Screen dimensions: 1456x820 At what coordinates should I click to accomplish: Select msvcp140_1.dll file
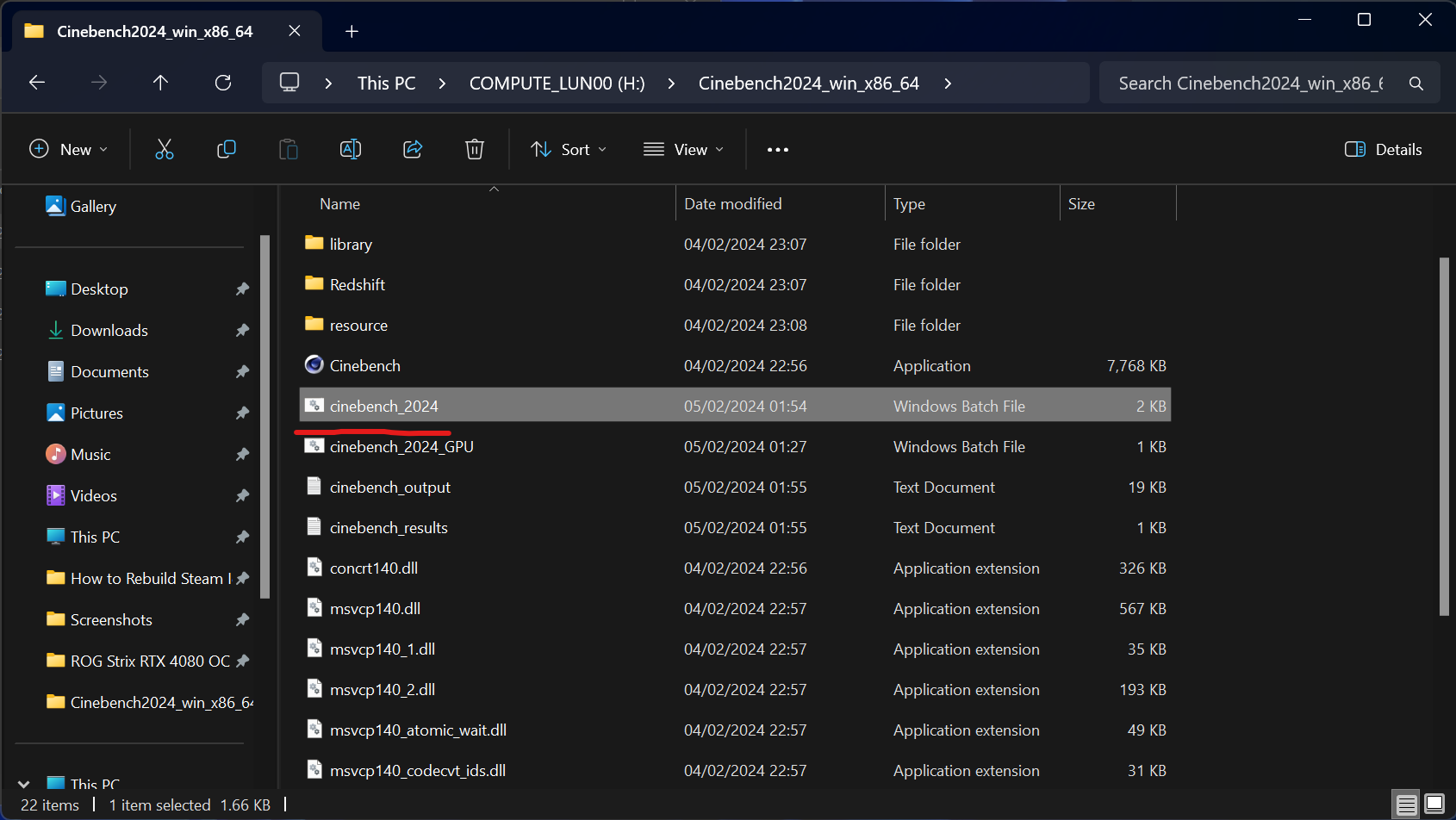[x=735, y=649]
